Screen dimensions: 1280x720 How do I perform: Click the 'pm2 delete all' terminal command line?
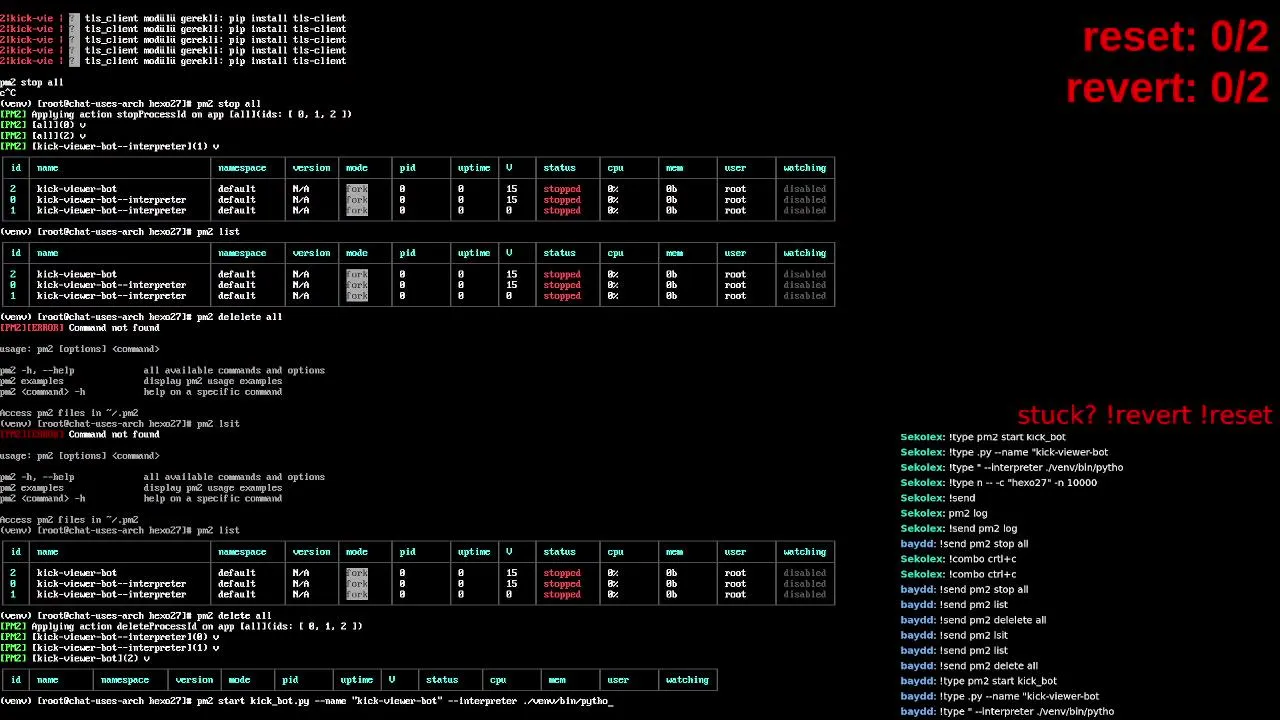[x=136, y=616]
